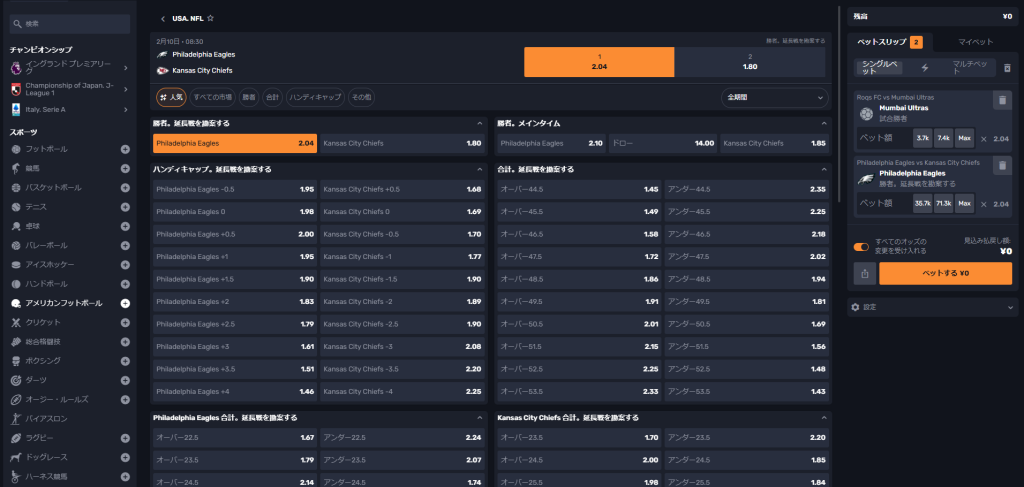The height and width of the screenshot is (487, 1024).
Task: Click the lightning quick-bet icon
Action: 925,68
